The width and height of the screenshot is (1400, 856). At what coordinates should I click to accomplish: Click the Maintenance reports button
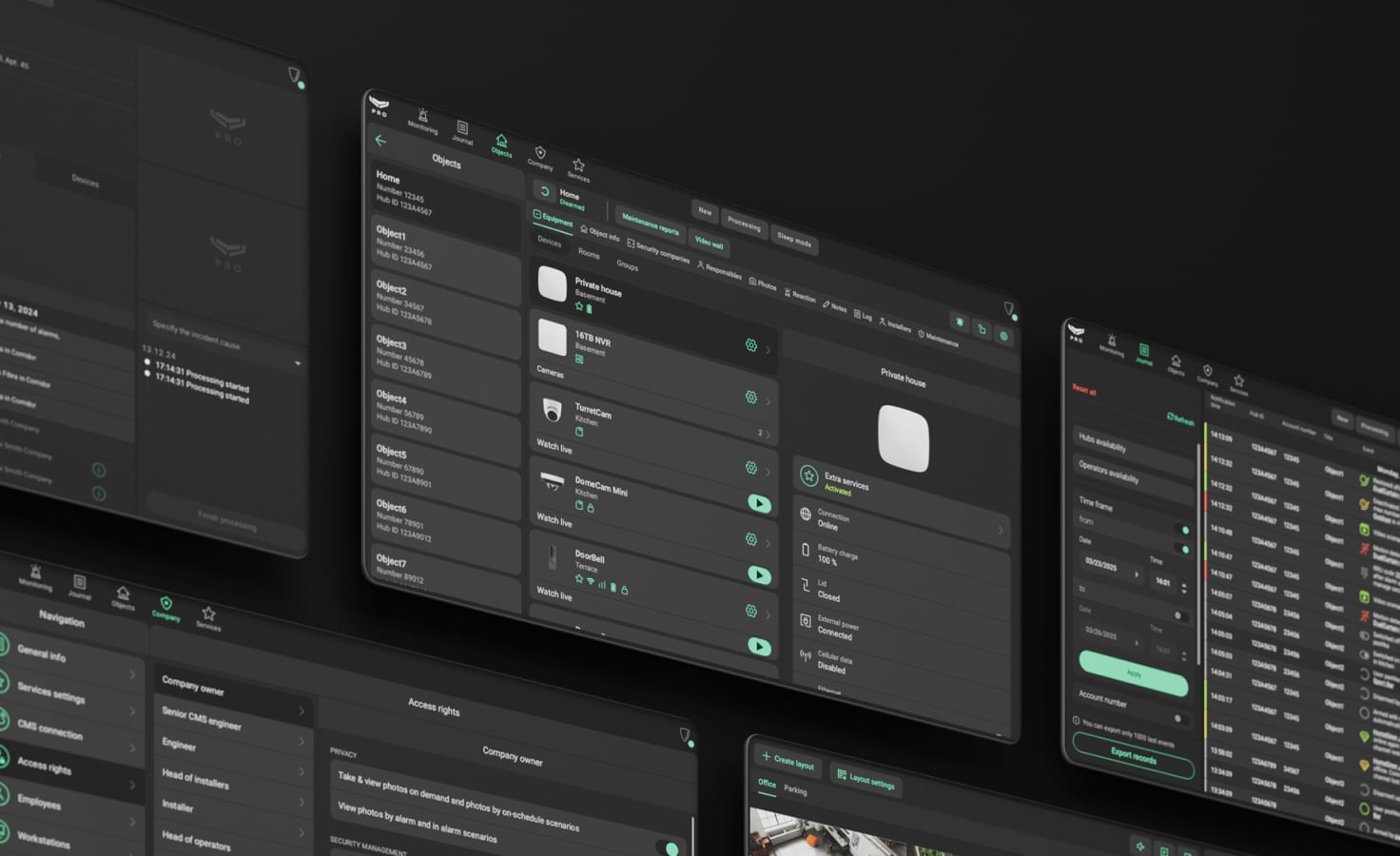651,224
